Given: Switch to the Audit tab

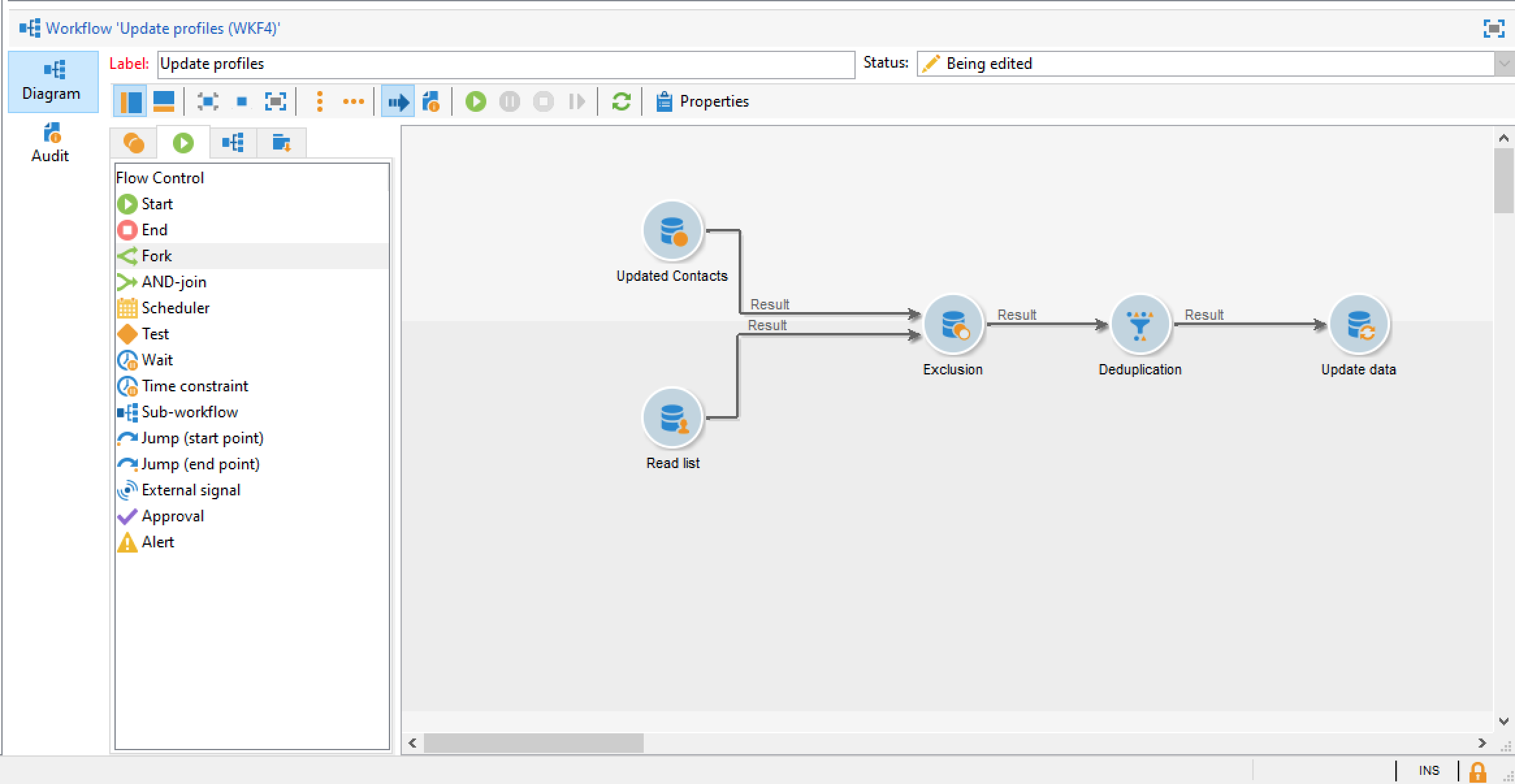Looking at the screenshot, I should 51,143.
